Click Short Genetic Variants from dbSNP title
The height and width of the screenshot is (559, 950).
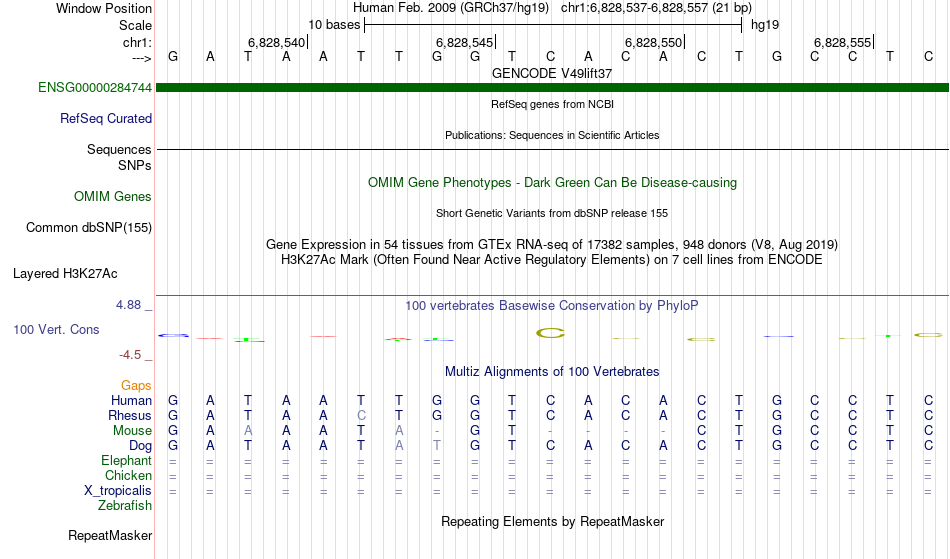(552, 213)
